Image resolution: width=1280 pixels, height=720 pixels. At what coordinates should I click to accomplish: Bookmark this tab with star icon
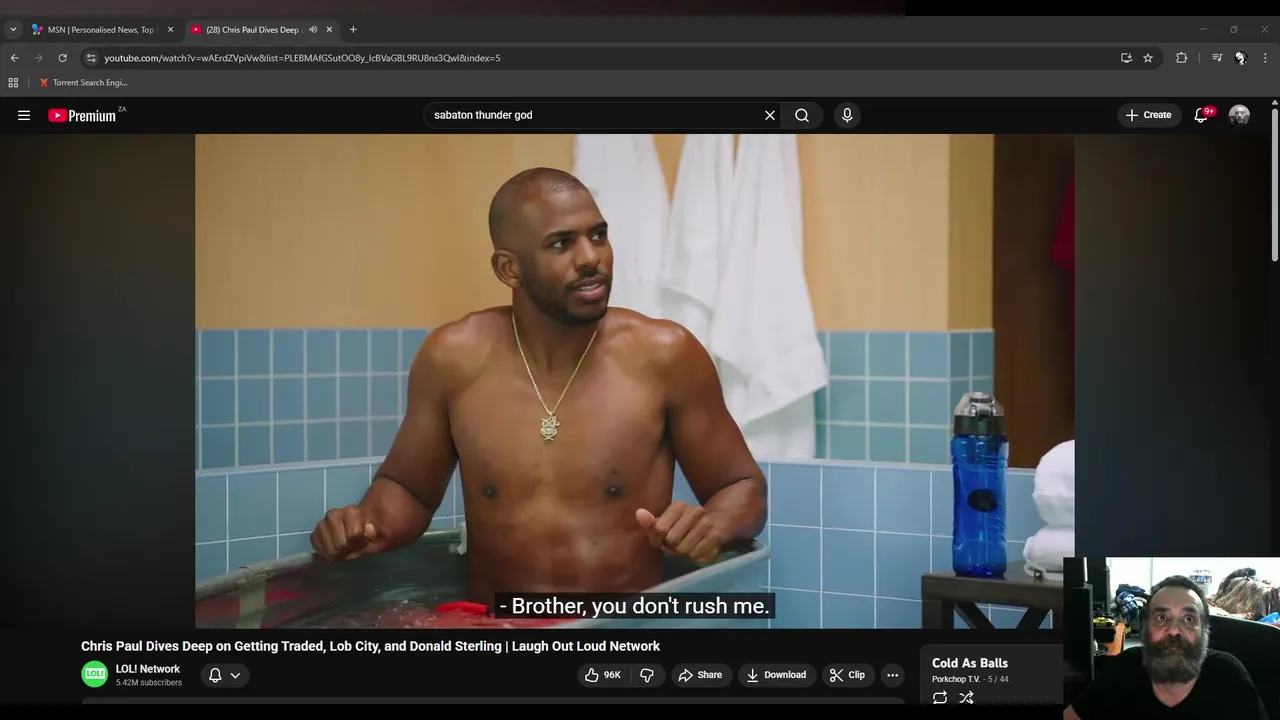pos(1148,58)
